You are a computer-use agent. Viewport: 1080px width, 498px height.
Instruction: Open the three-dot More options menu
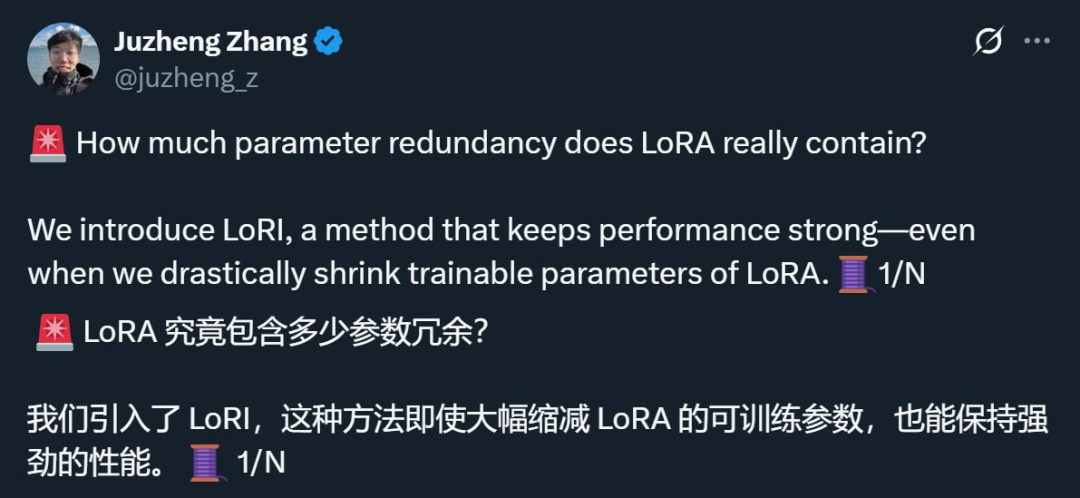(x=1038, y=42)
